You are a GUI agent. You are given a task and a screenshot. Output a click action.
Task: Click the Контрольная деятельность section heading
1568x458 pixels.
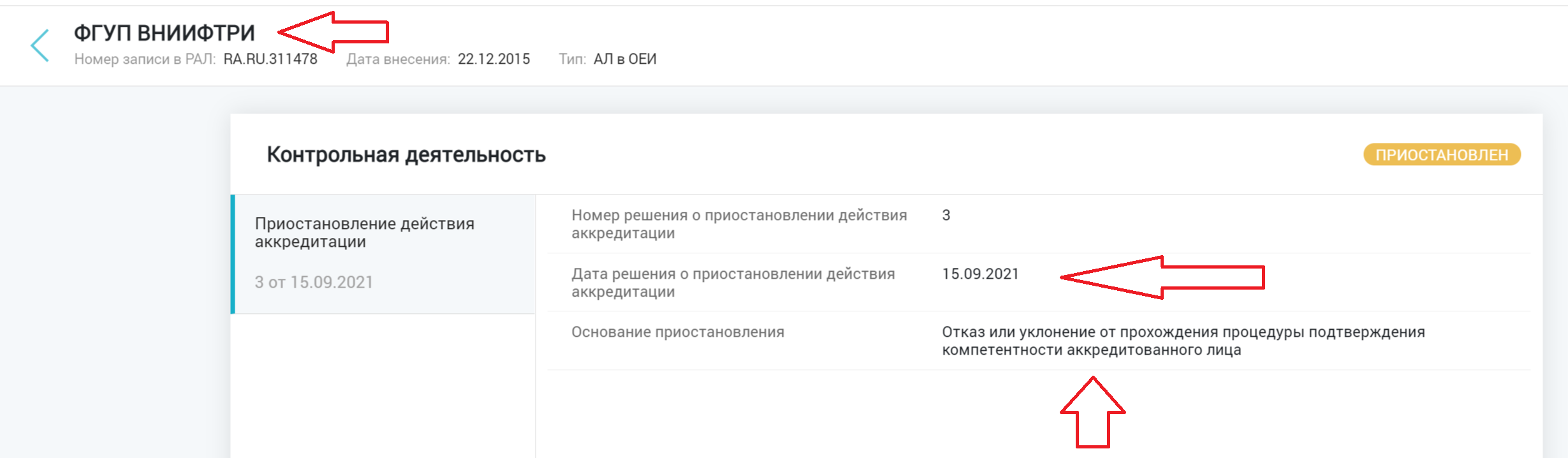pyautogui.click(x=406, y=155)
